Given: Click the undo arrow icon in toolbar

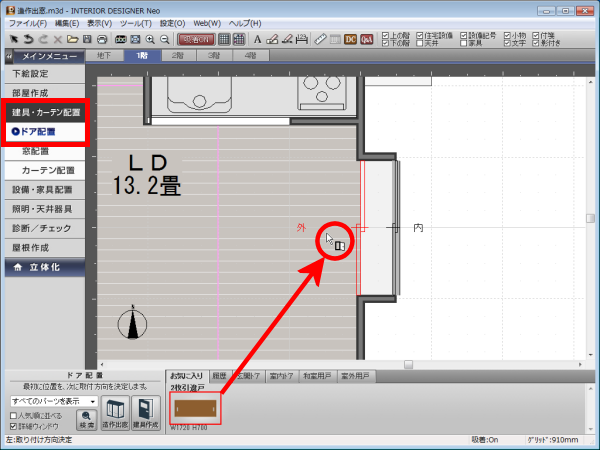Looking at the screenshot, I should [x=26, y=39].
